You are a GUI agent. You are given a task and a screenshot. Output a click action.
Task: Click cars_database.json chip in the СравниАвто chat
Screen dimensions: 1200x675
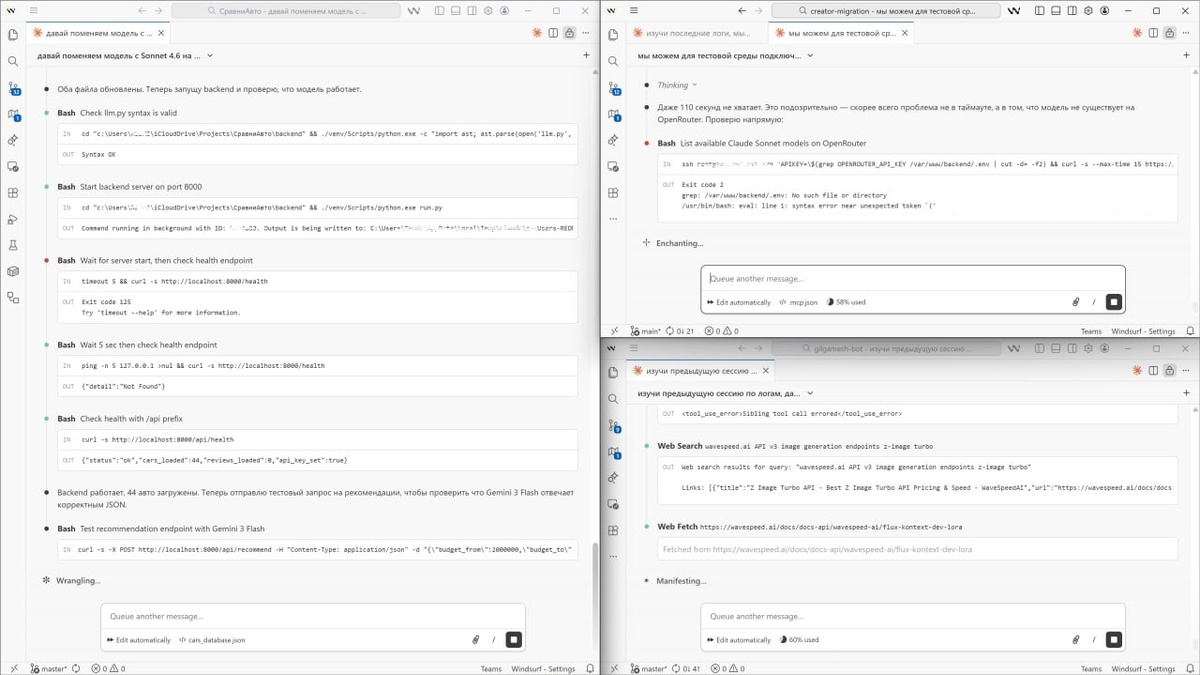[x=211, y=640]
